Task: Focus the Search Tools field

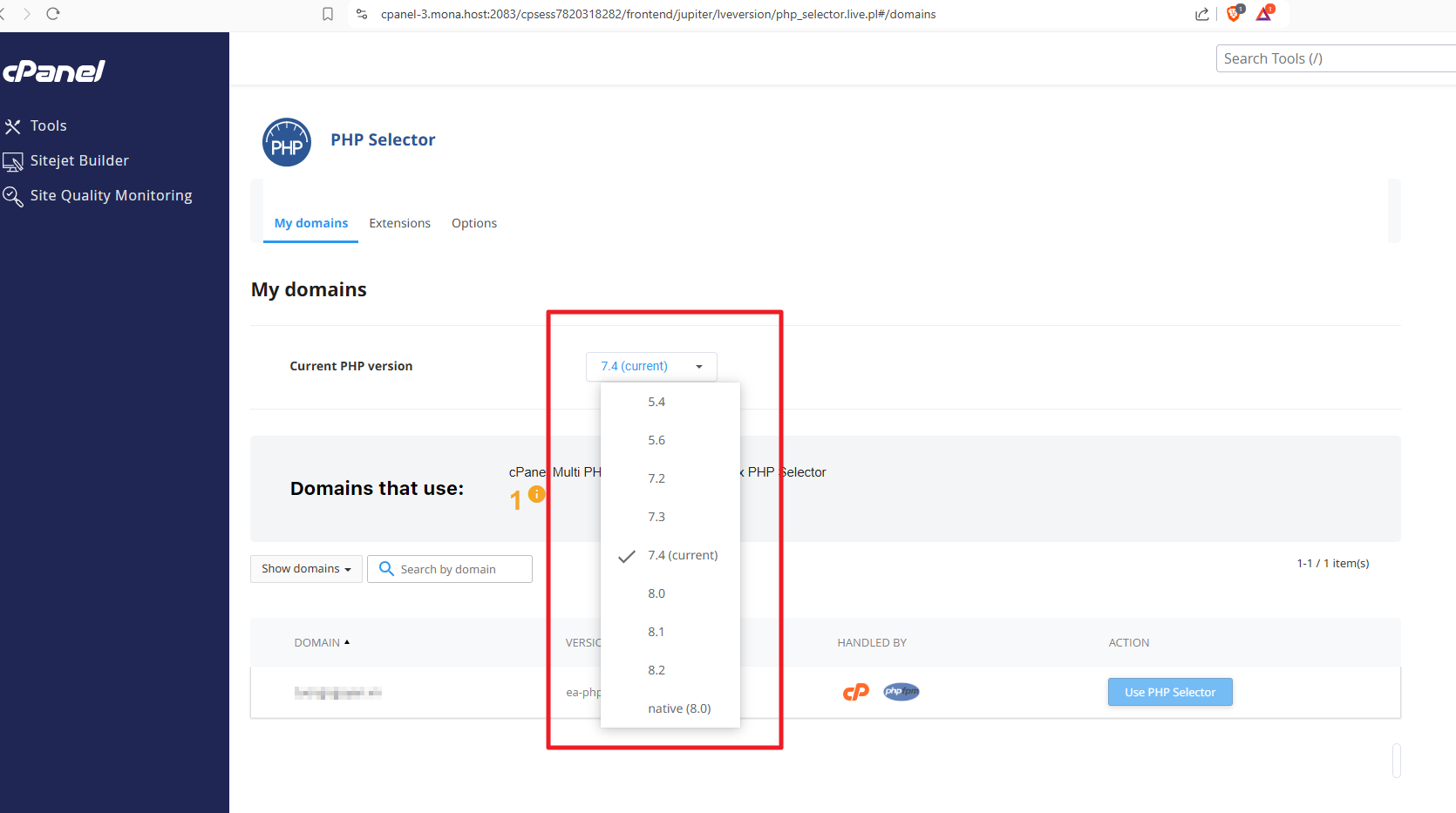Action: click(x=1336, y=58)
